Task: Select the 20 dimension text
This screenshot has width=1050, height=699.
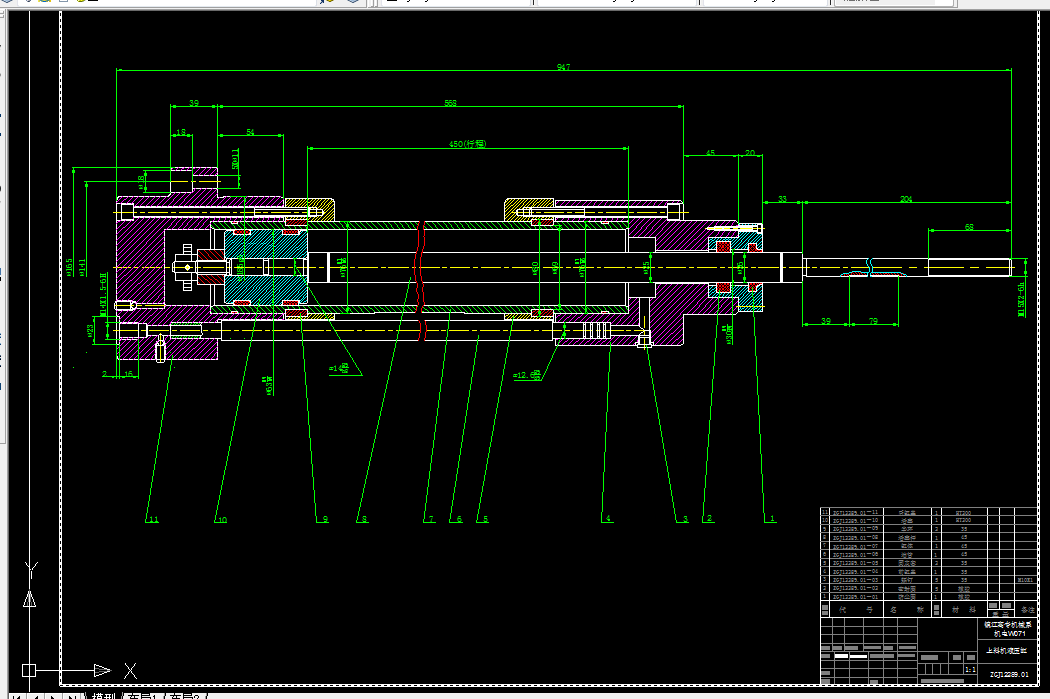Action: click(750, 153)
